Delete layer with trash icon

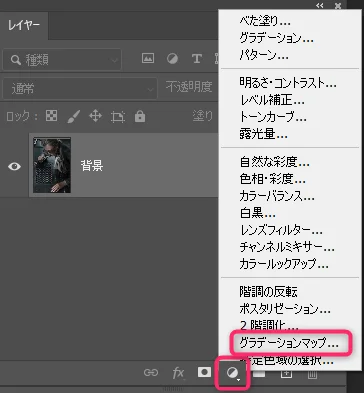[x=312, y=374]
